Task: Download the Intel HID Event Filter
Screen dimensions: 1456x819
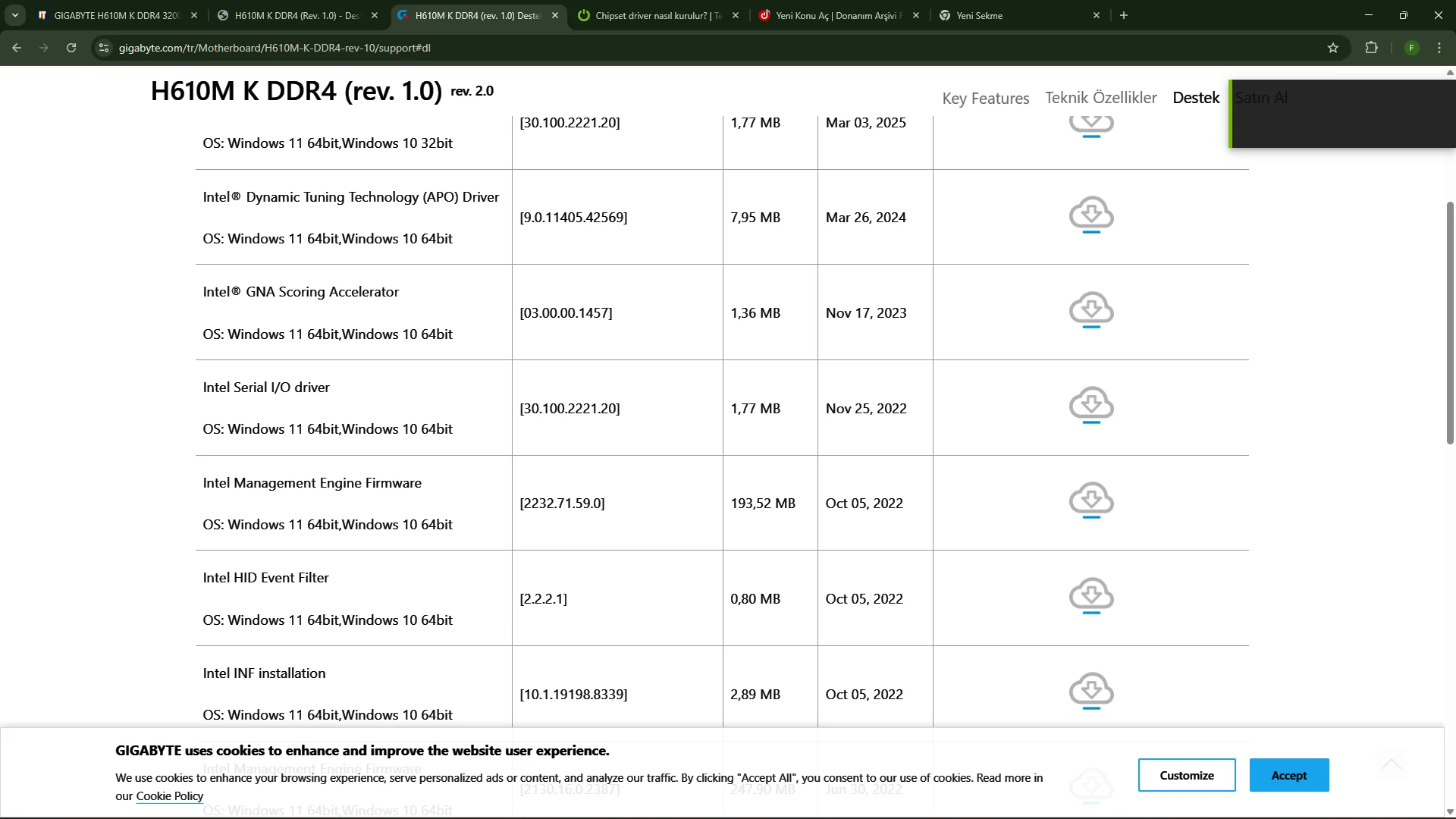Action: click(x=1090, y=596)
